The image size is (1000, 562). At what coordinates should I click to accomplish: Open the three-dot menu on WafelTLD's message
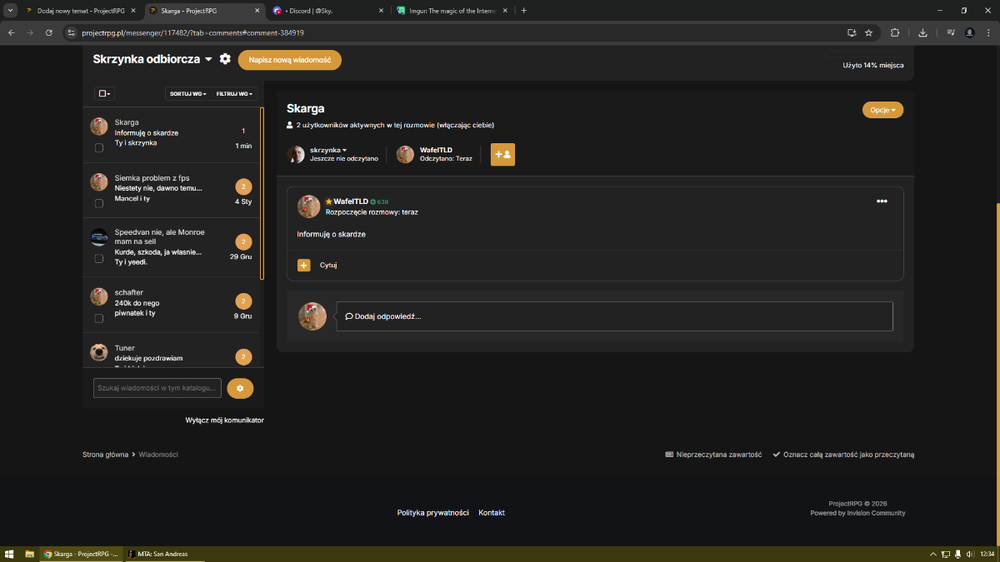click(881, 201)
